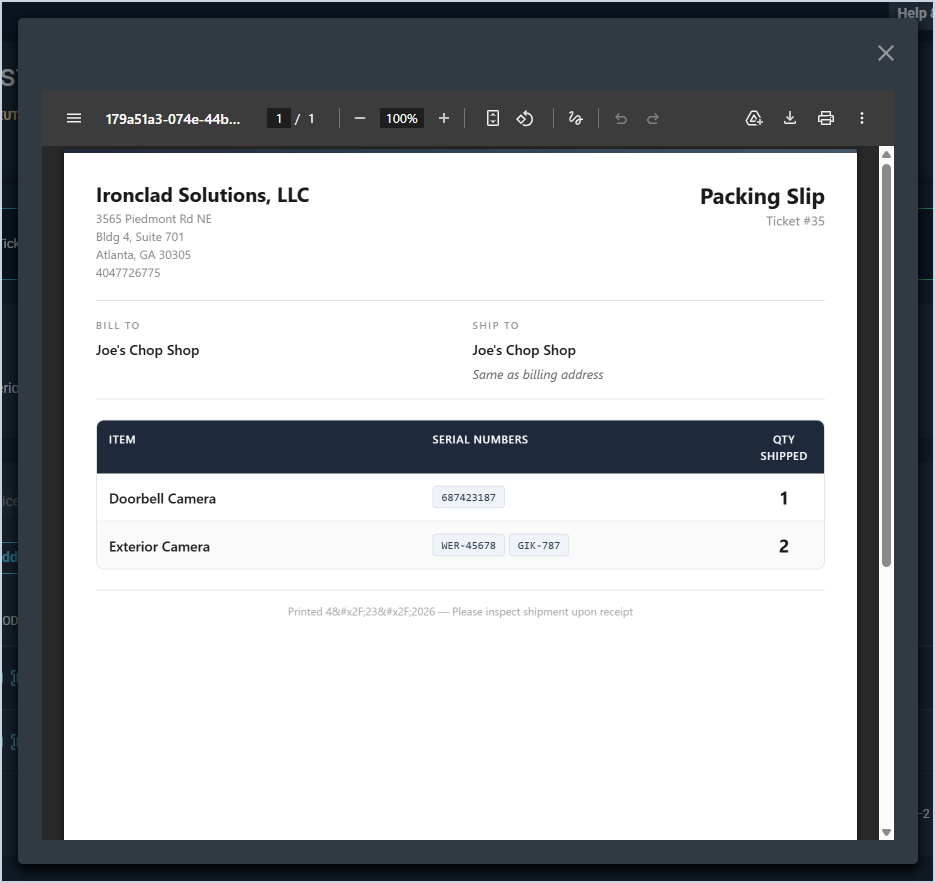Screen dimensions: 935x883
Task: Click the GIK-787 serial number tag
Action: tap(539, 545)
